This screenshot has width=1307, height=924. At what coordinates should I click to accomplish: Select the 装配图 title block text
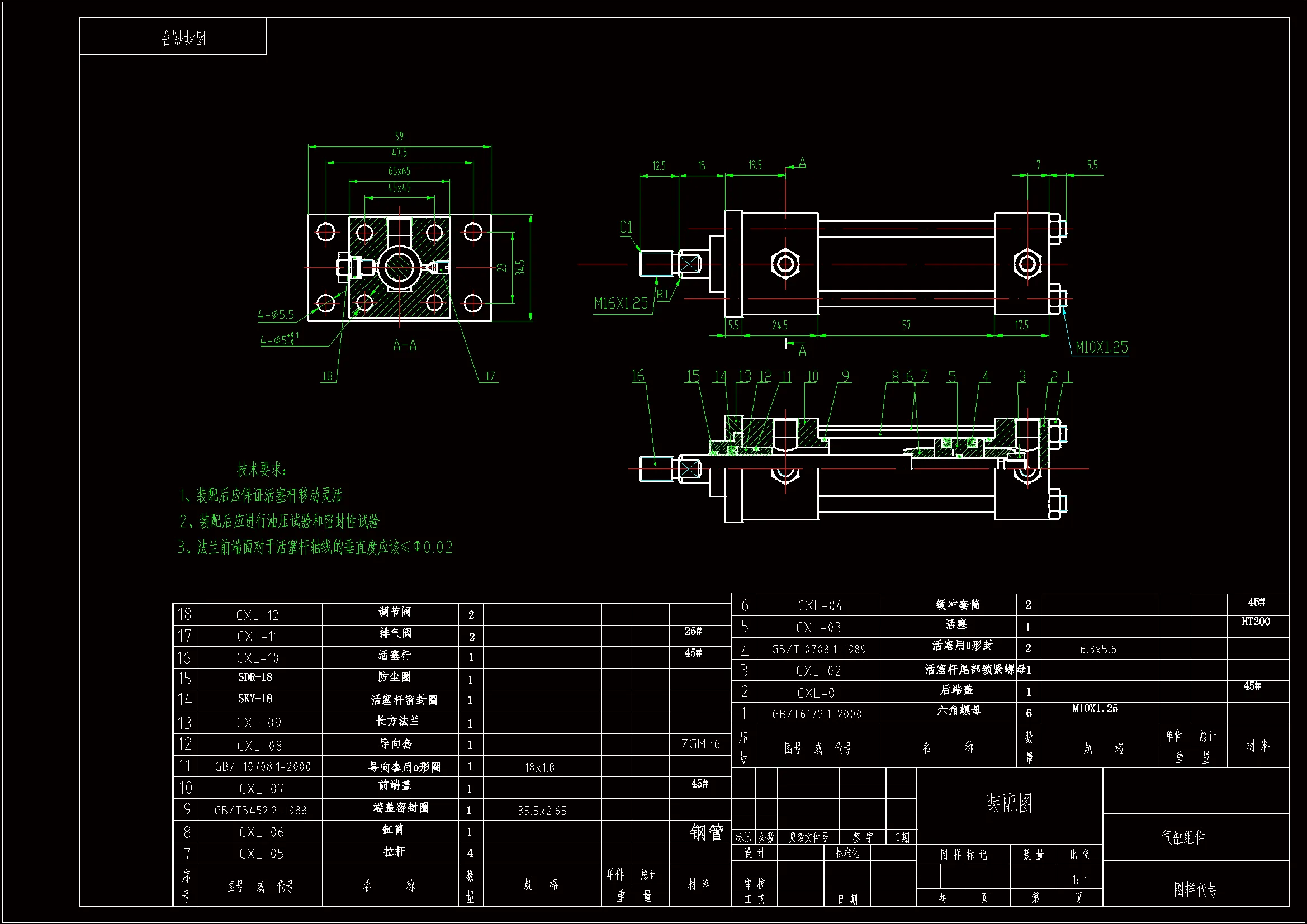pos(1008,803)
